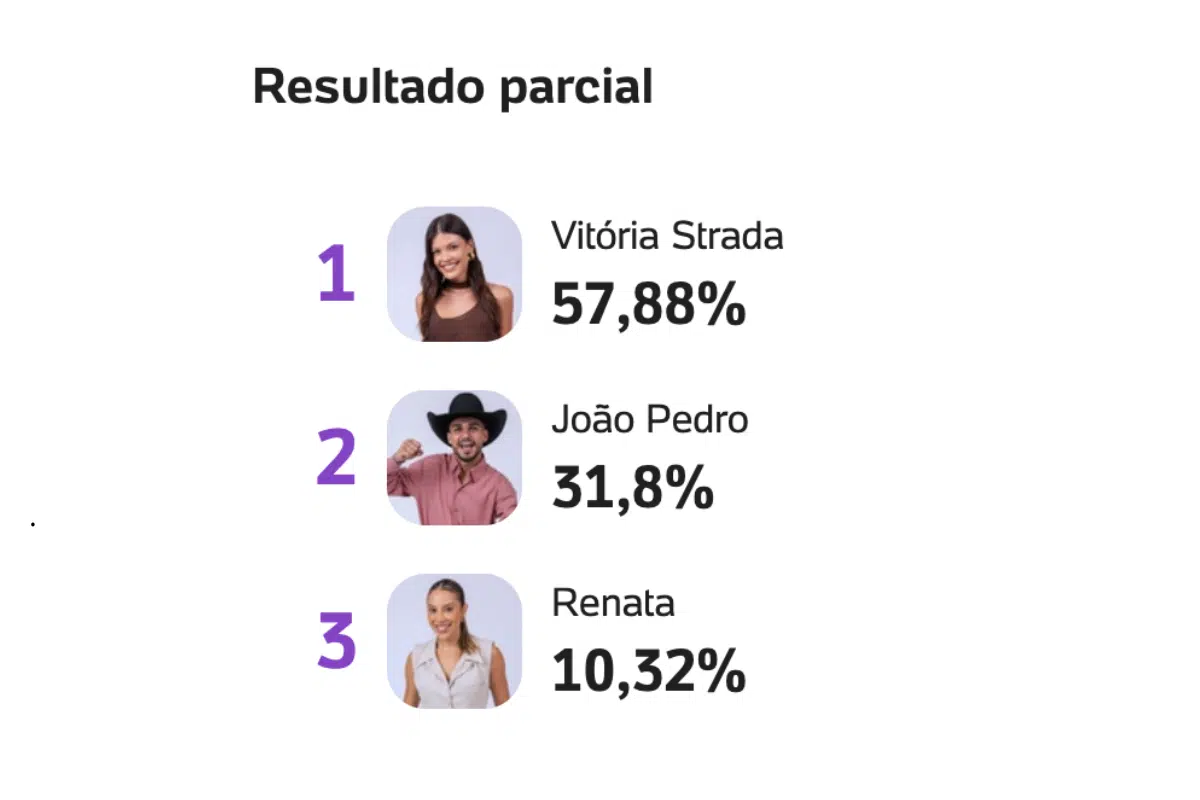Click the small black dot at left edge
The image size is (1200, 800).
click(33, 523)
